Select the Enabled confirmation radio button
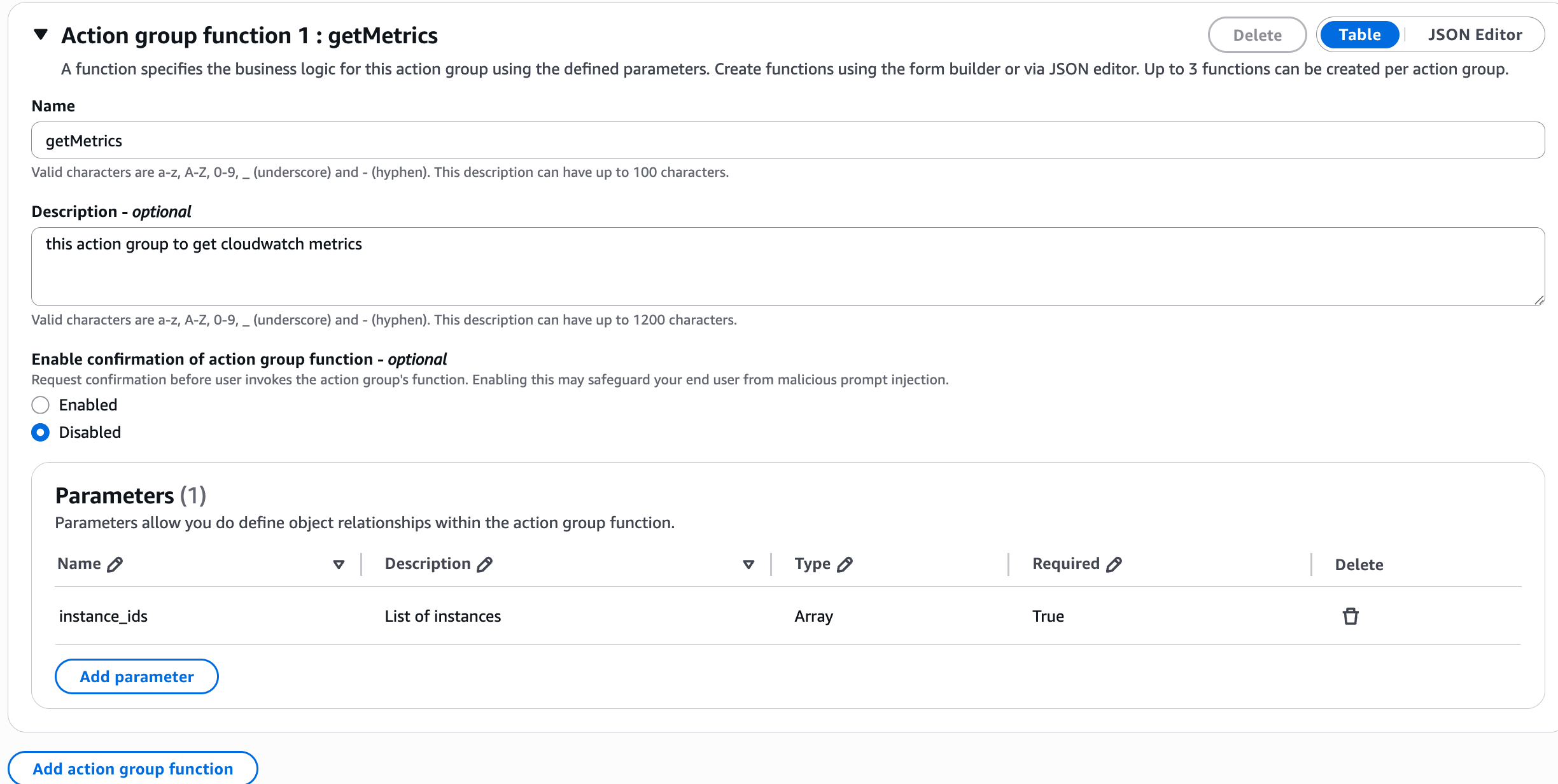 41,405
